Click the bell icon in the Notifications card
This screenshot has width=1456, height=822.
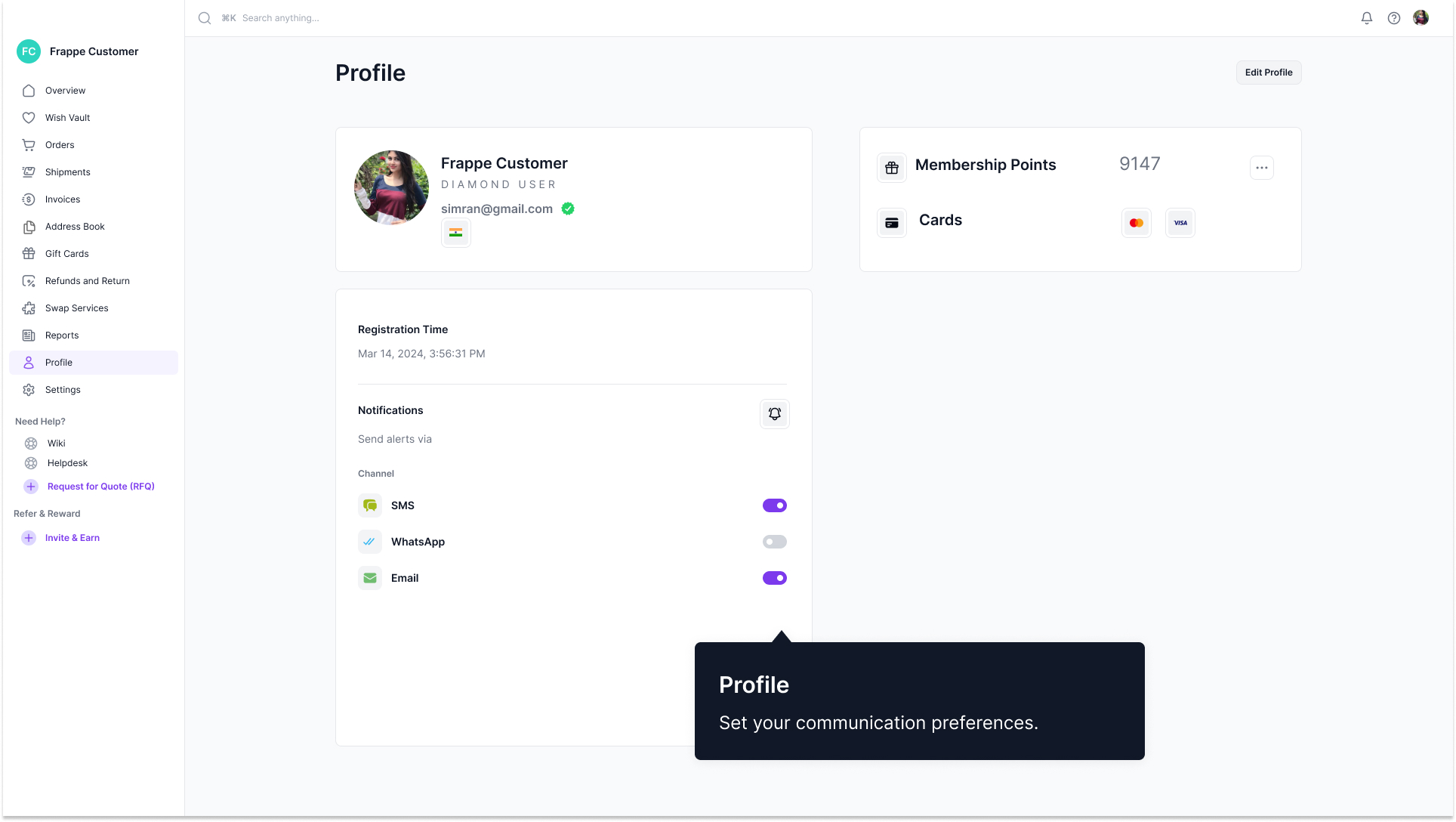(x=774, y=413)
